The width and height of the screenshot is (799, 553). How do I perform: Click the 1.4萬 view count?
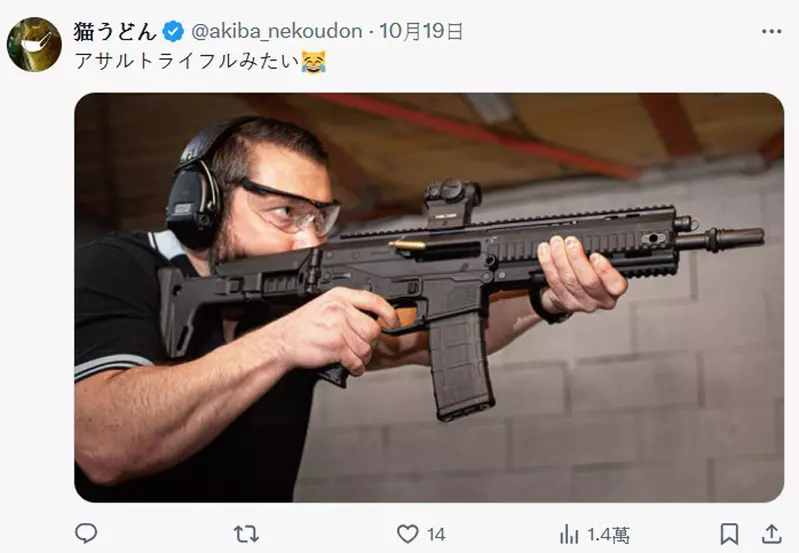(x=608, y=535)
